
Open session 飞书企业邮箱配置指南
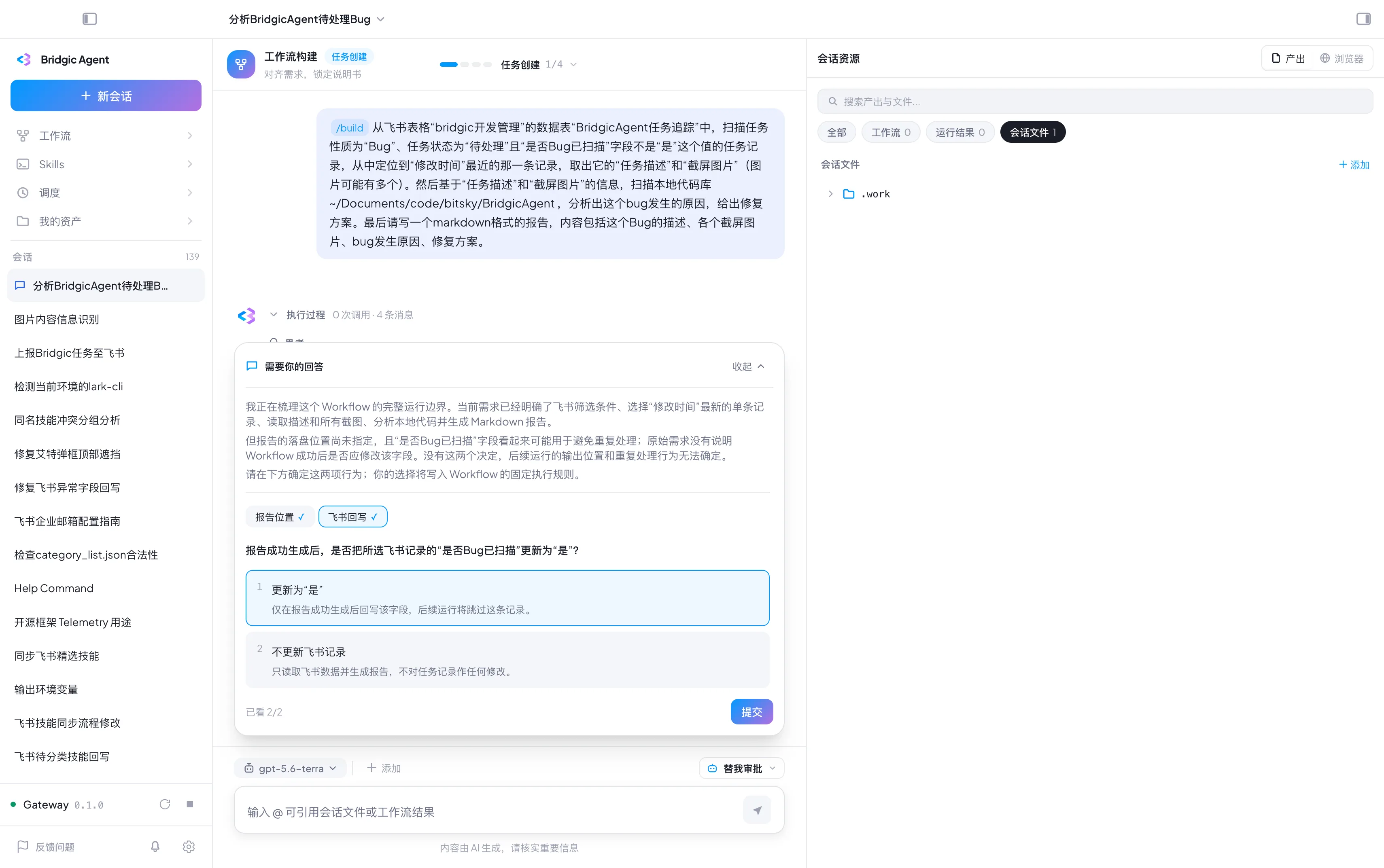pos(106,521)
